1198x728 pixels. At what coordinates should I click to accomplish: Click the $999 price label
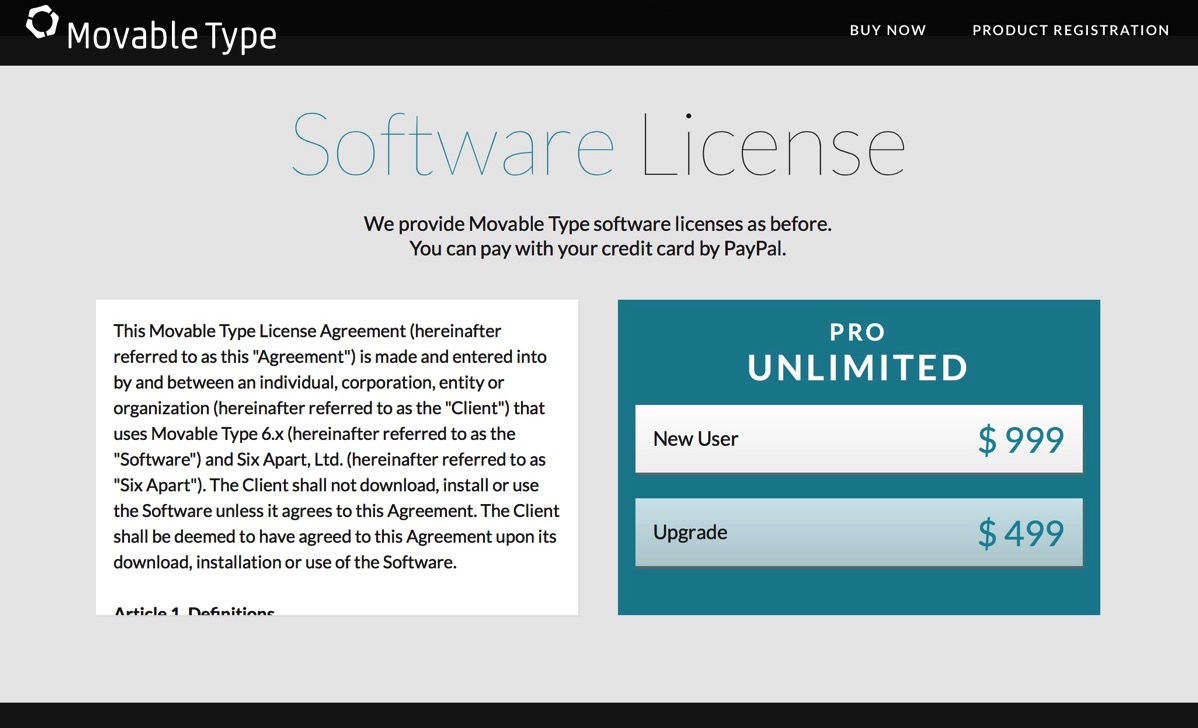pos(1022,438)
